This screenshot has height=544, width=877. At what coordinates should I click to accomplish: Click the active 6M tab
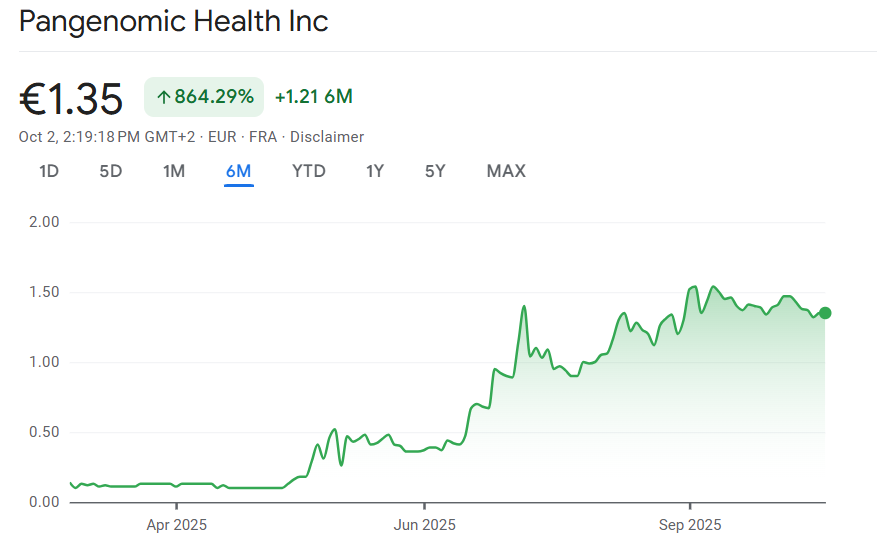pyautogui.click(x=239, y=171)
